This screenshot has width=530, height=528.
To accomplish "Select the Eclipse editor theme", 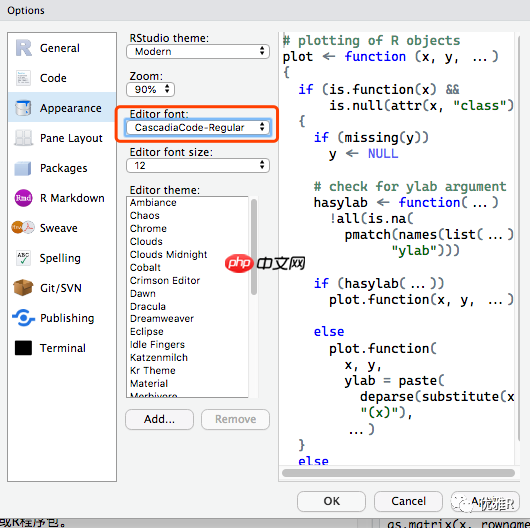I will pos(188,332).
